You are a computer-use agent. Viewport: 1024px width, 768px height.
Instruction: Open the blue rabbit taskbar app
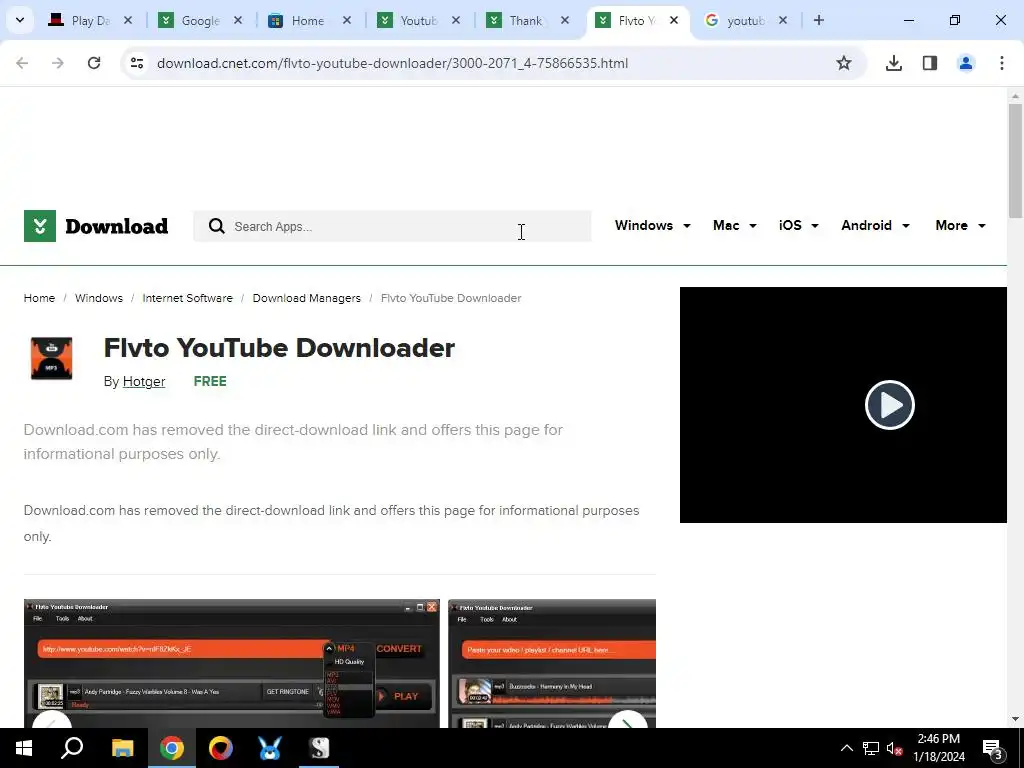(x=270, y=748)
